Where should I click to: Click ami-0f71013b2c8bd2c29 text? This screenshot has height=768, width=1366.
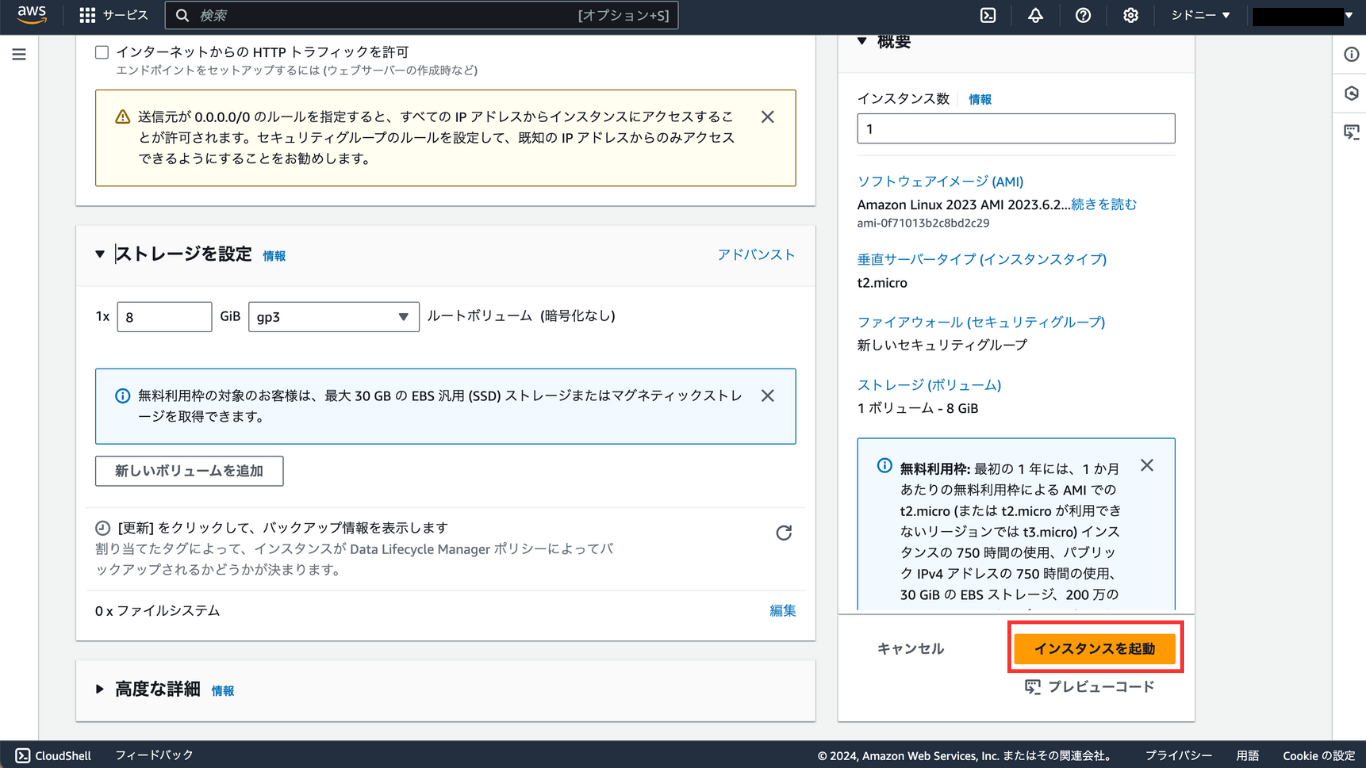pyautogui.click(x=923, y=223)
